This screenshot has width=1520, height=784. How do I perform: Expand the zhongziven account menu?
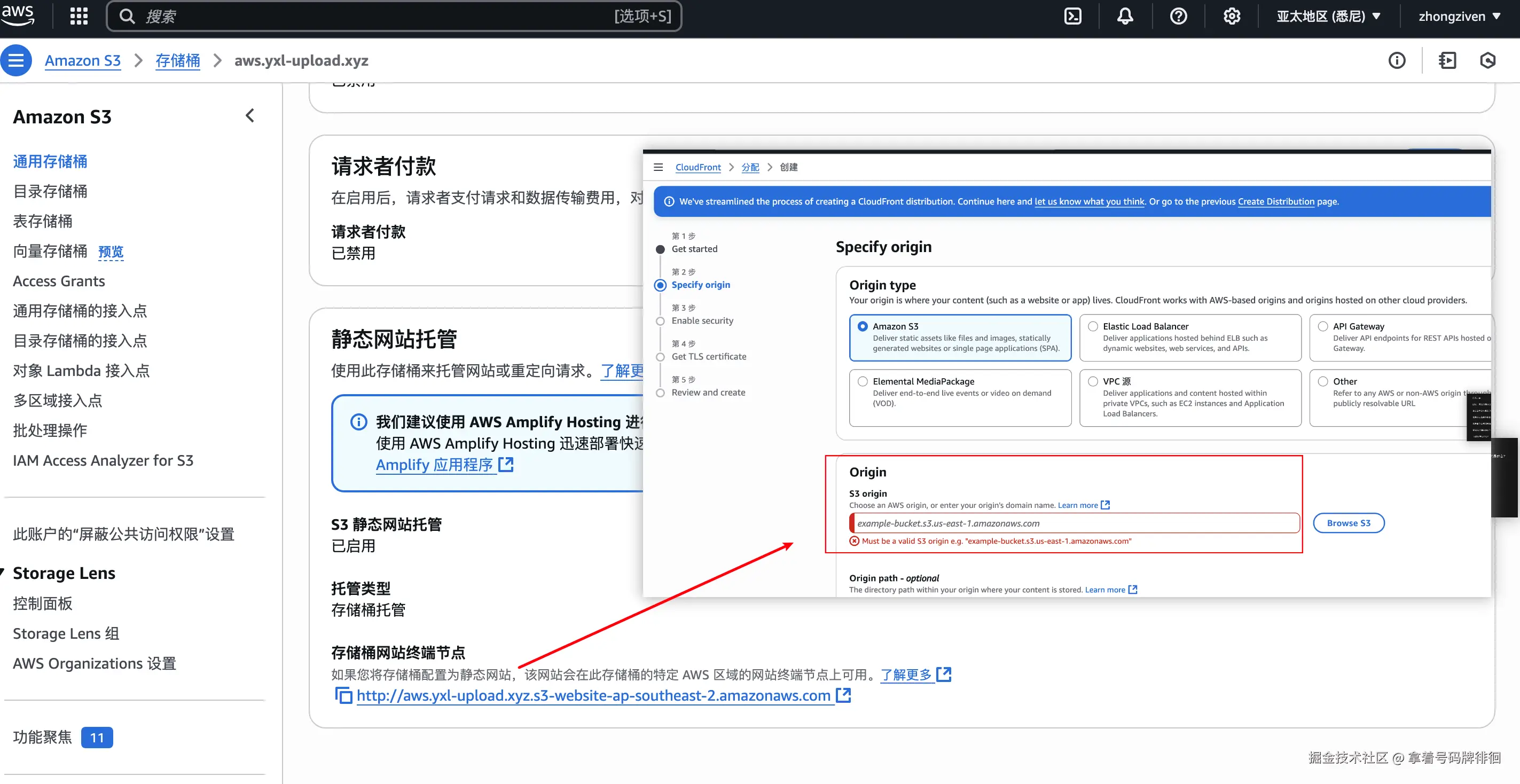(x=1459, y=16)
